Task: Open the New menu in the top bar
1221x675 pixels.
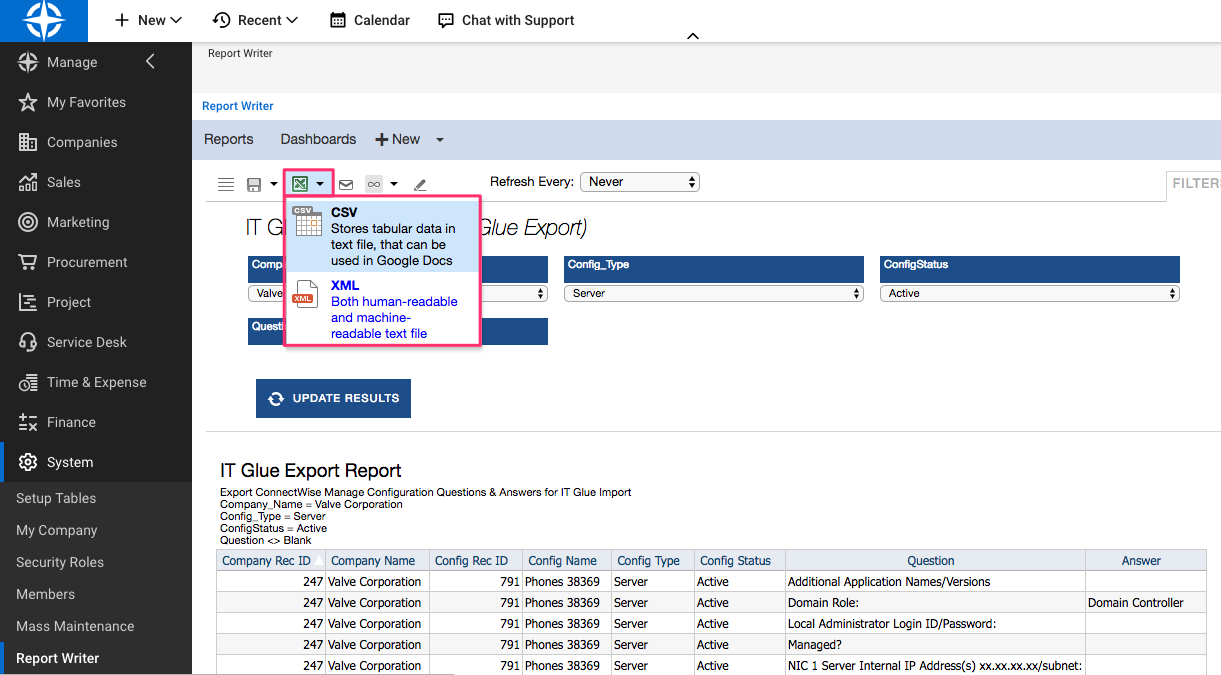Action: (147, 20)
